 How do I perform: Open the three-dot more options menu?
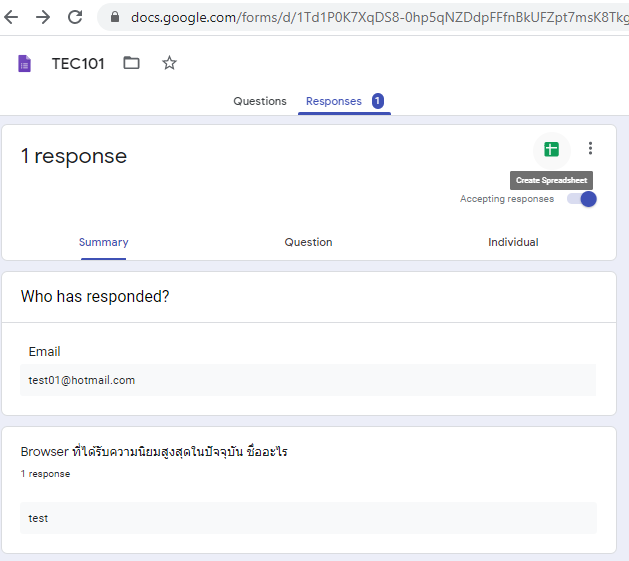coord(590,149)
